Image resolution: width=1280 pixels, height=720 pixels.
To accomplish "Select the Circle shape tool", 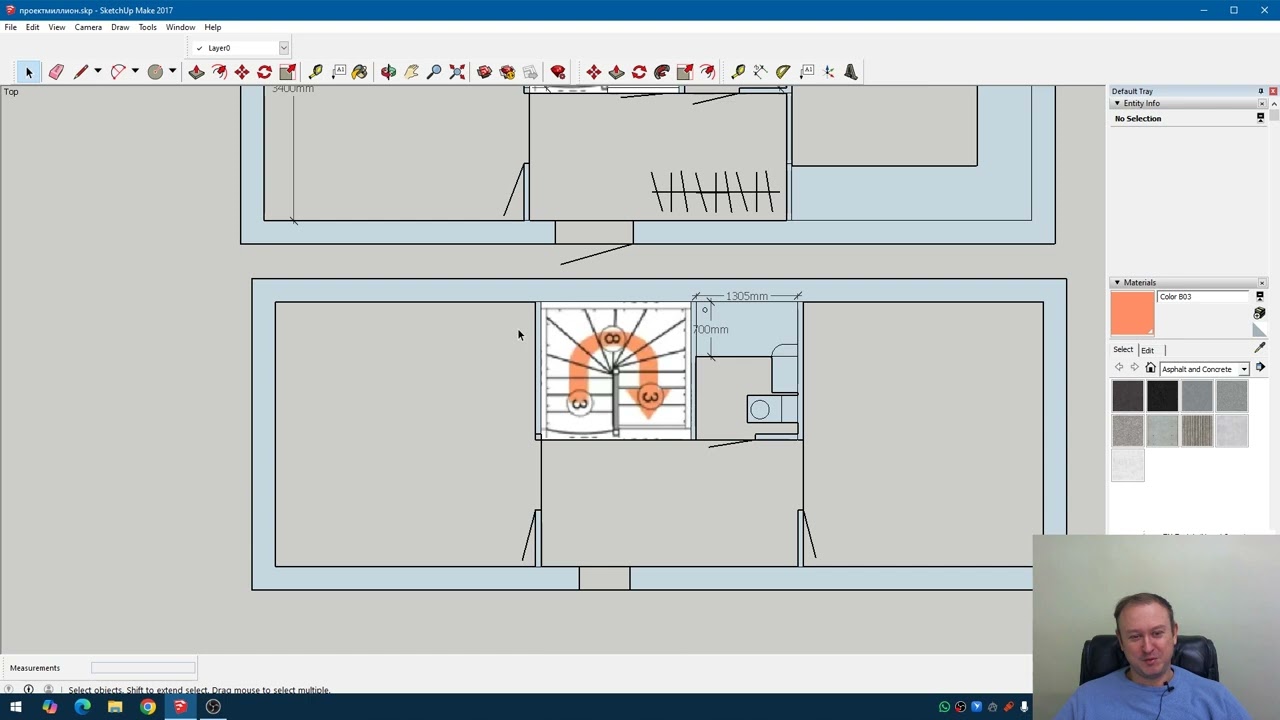I will pos(155,72).
